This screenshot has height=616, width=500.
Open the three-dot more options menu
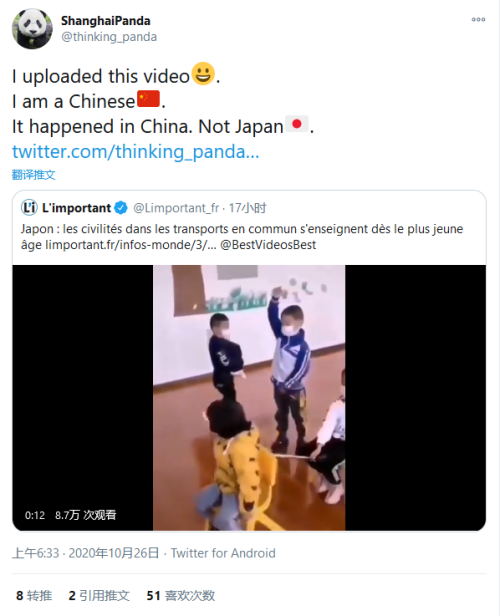pos(478,19)
